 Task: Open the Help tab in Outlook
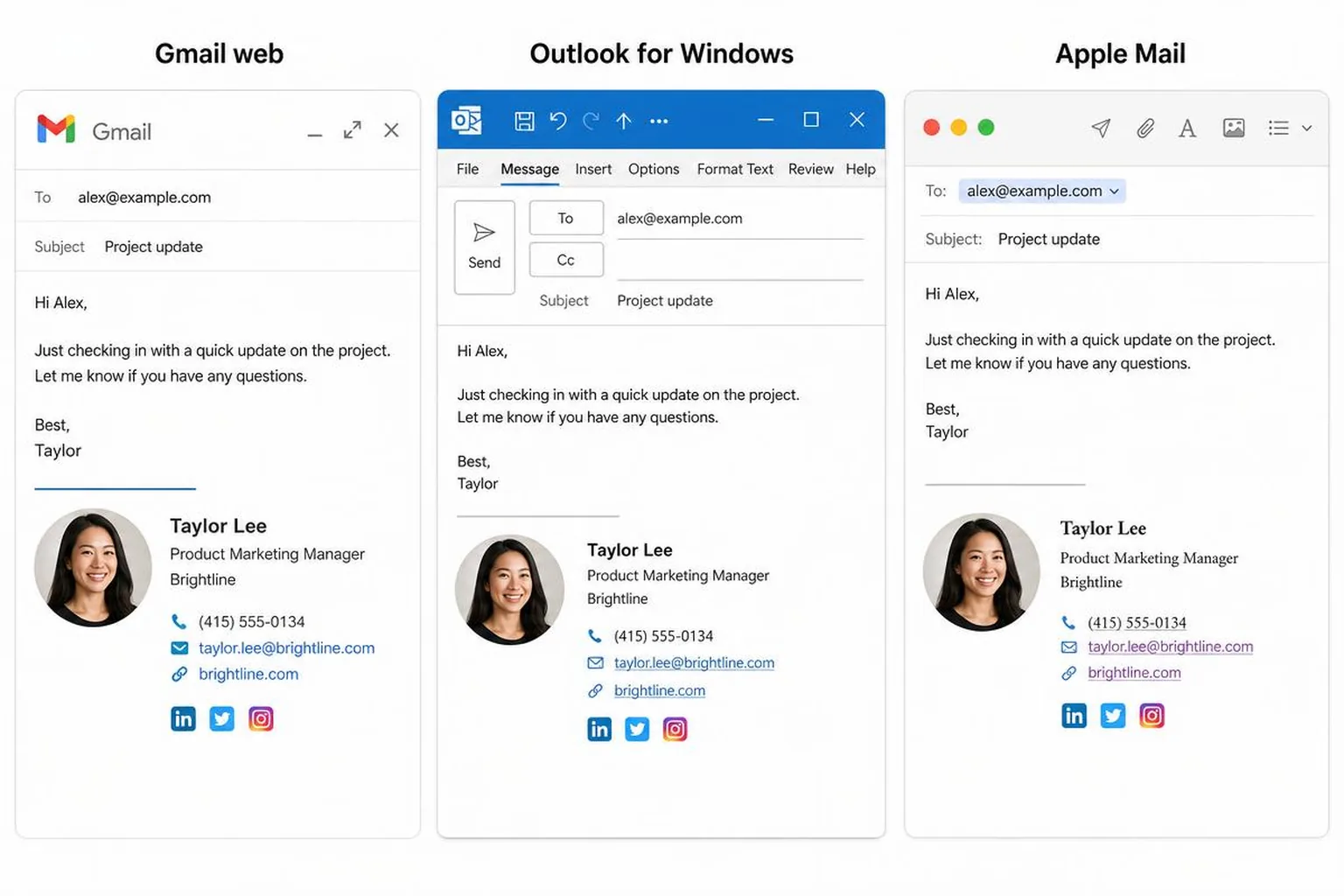click(x=860, y=169)
